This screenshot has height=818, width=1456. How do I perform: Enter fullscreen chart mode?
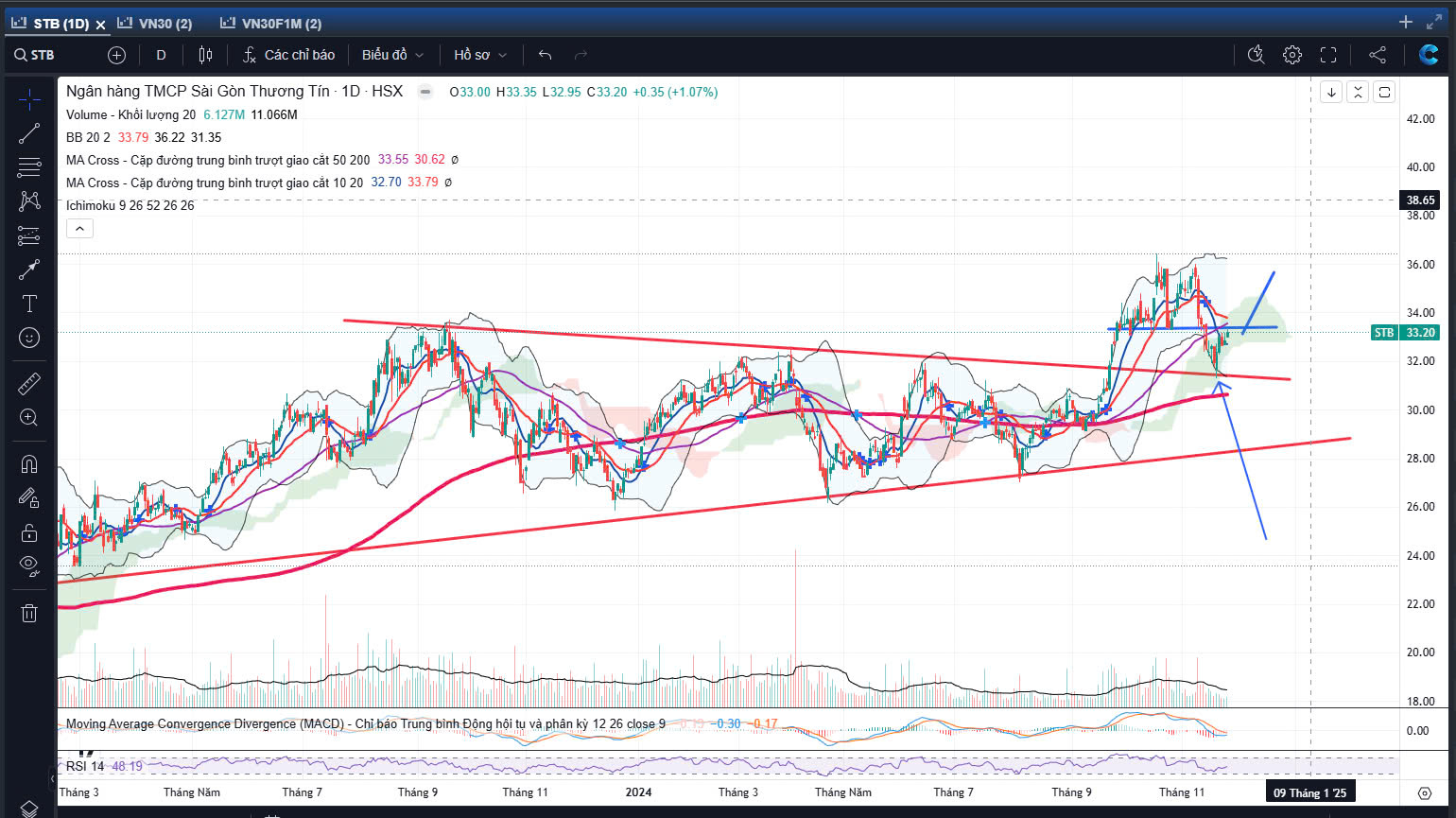point(1328,55)
